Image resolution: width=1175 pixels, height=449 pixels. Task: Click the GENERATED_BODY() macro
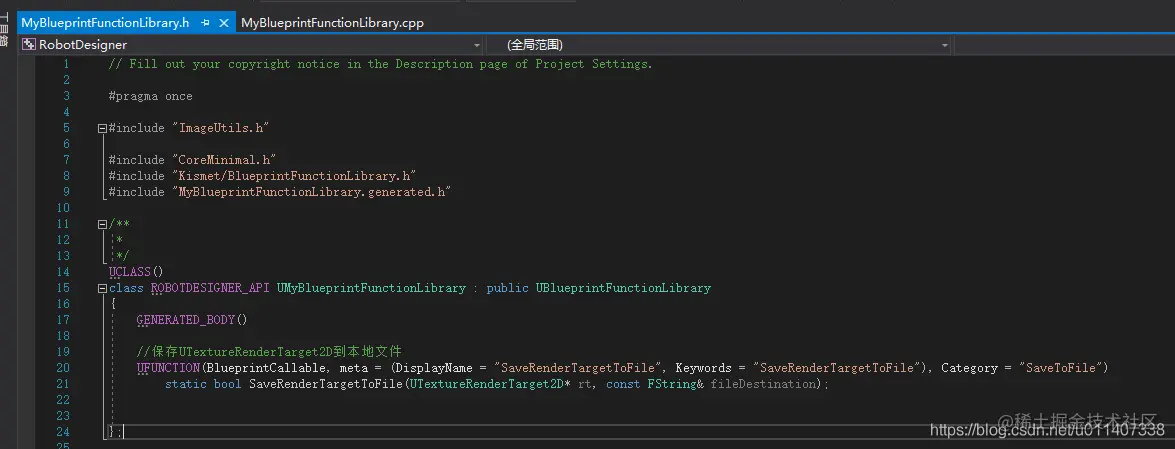click(x=192, y=320)
